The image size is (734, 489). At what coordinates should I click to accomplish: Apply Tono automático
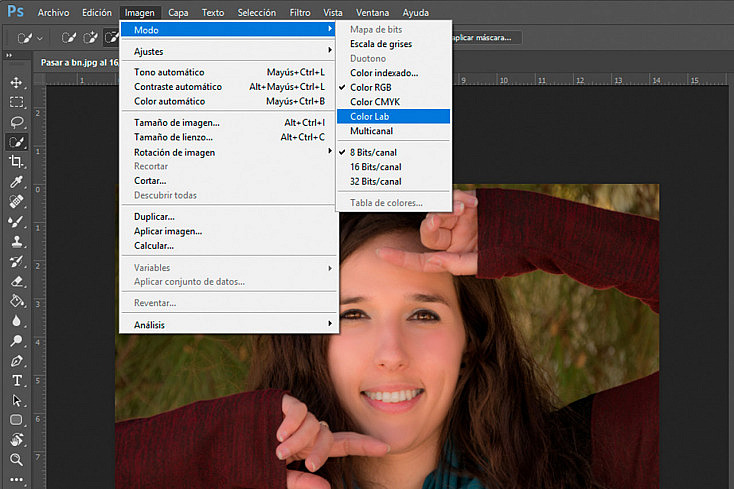(x=228, y=72)
